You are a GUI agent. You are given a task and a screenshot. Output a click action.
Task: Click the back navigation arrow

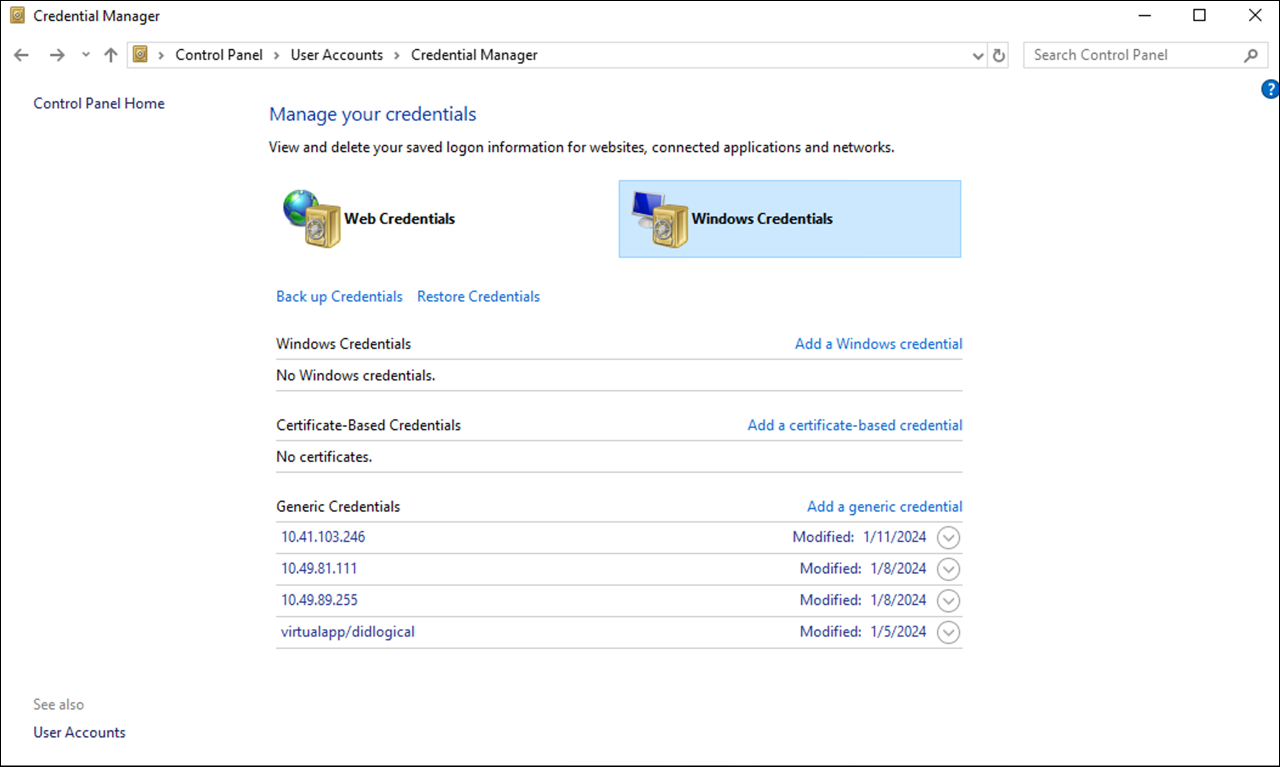coord(21,55)
